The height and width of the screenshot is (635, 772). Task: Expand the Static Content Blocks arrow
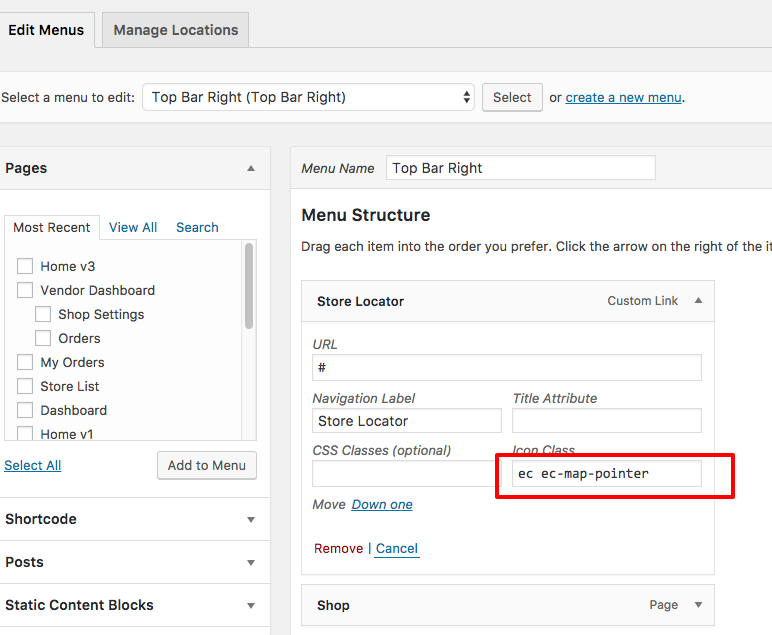[x=251, y=606]
